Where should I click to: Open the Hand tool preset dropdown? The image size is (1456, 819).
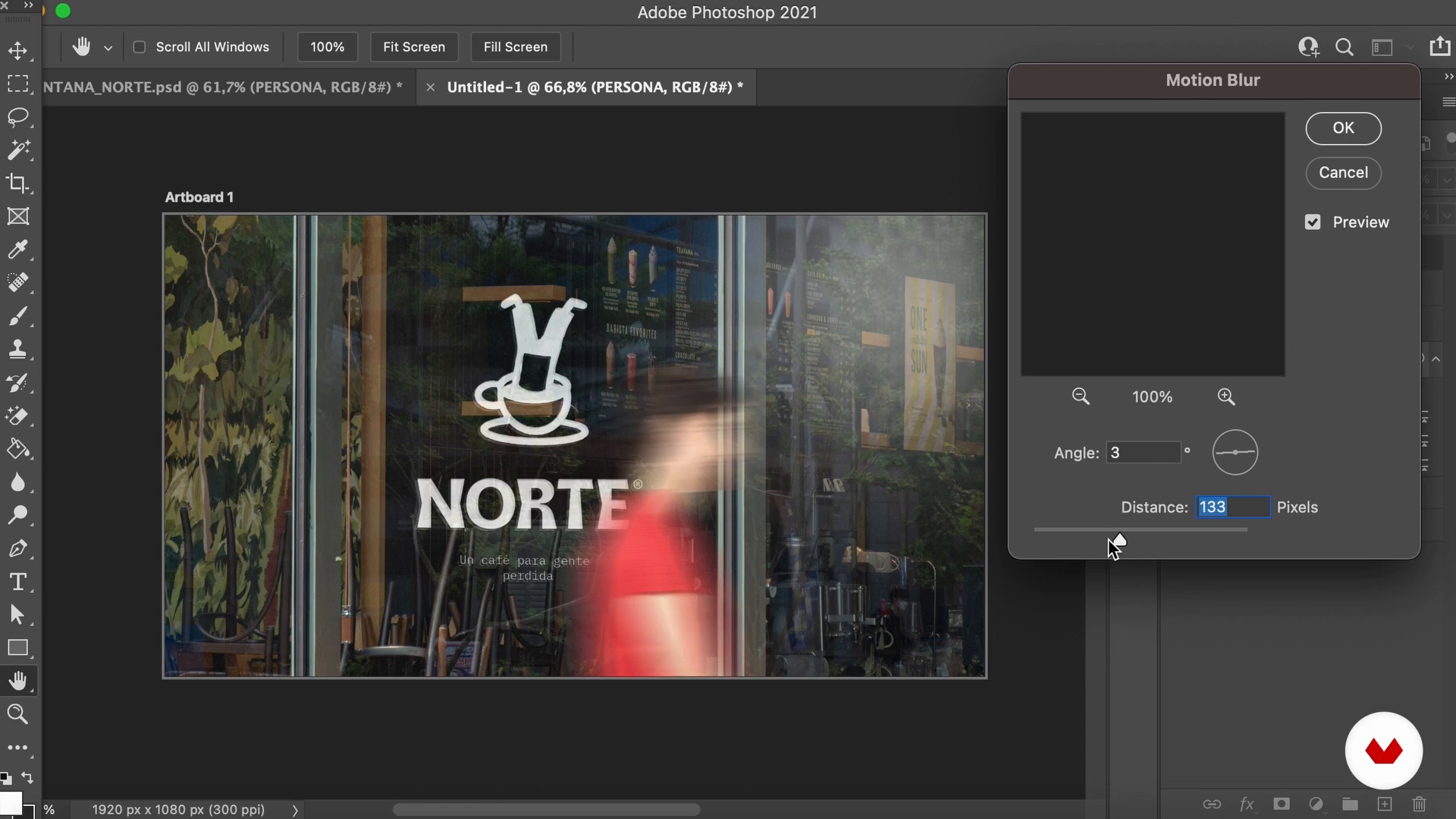(x=108, y=48)
